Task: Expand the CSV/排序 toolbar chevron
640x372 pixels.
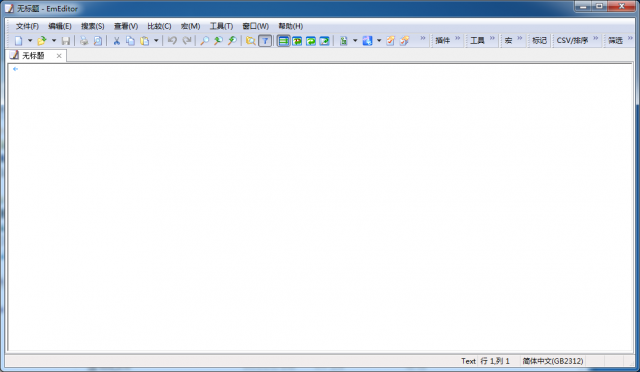Action: point(596,38)
